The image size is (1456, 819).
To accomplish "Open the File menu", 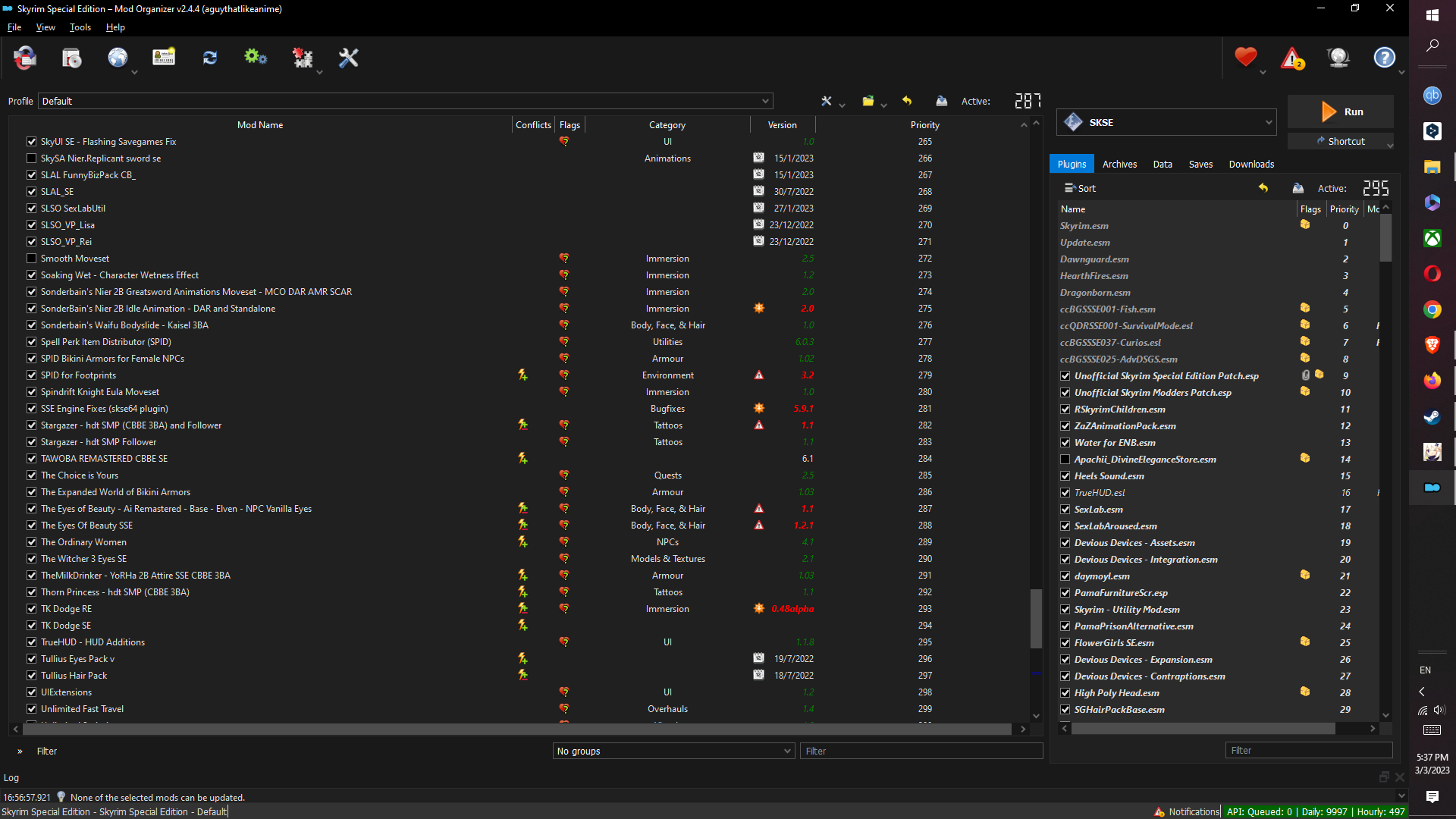I will coord(14,27).
